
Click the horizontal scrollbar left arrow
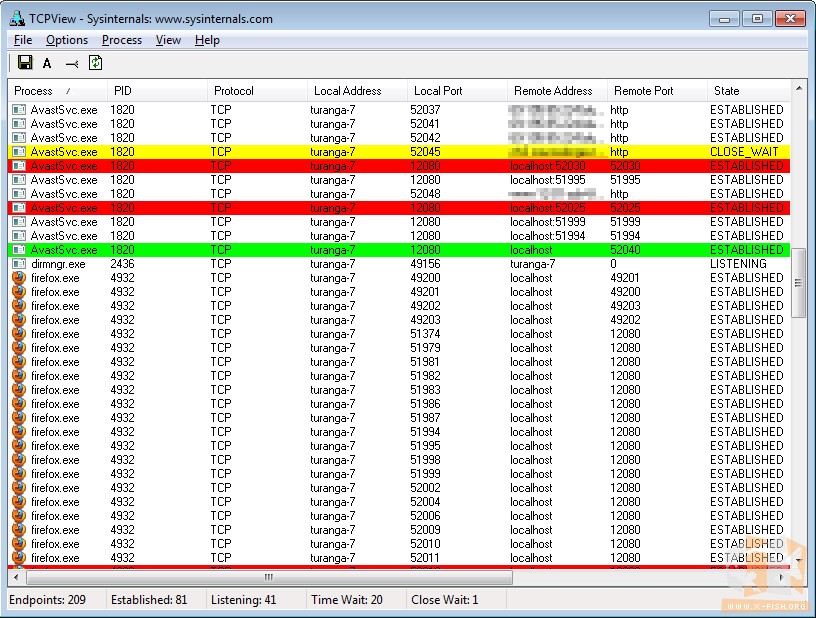pos(17,577)
